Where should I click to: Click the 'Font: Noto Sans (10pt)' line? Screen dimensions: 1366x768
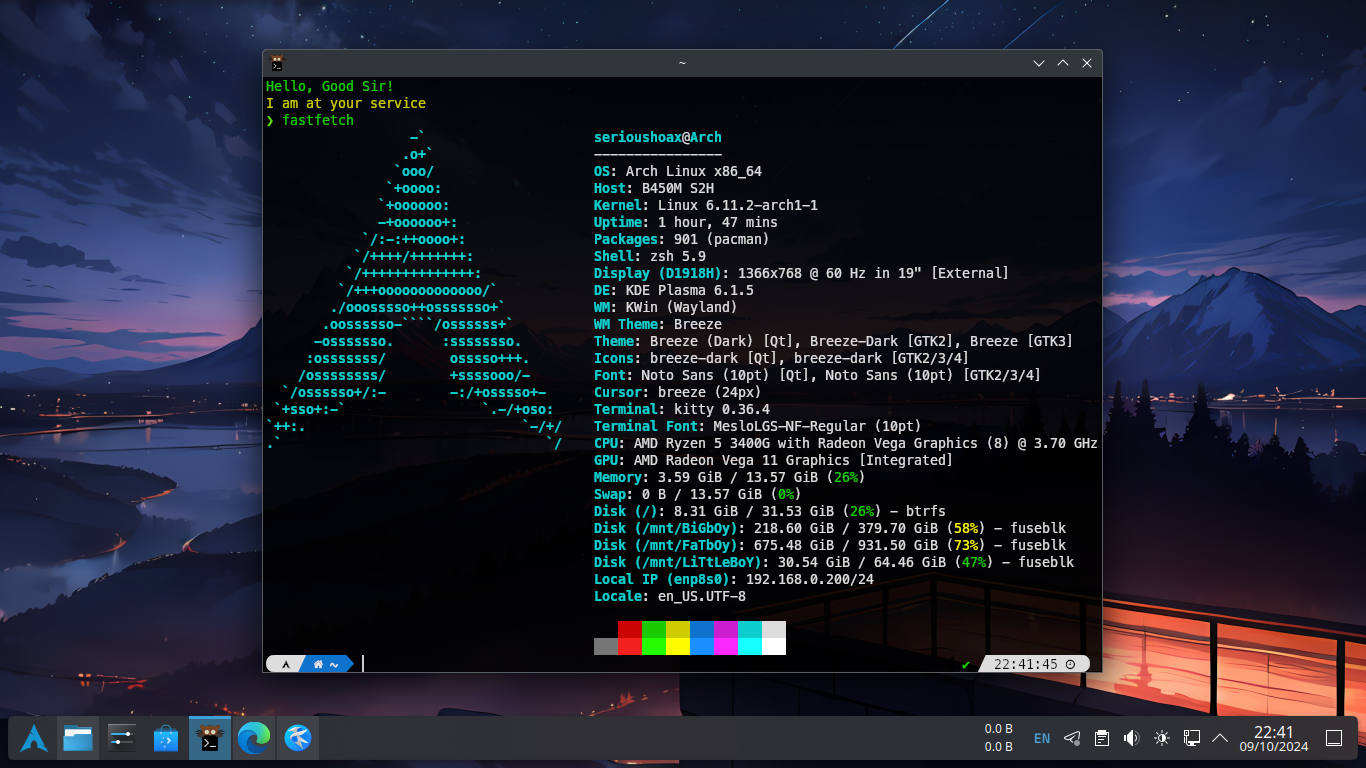click(818, 375)
